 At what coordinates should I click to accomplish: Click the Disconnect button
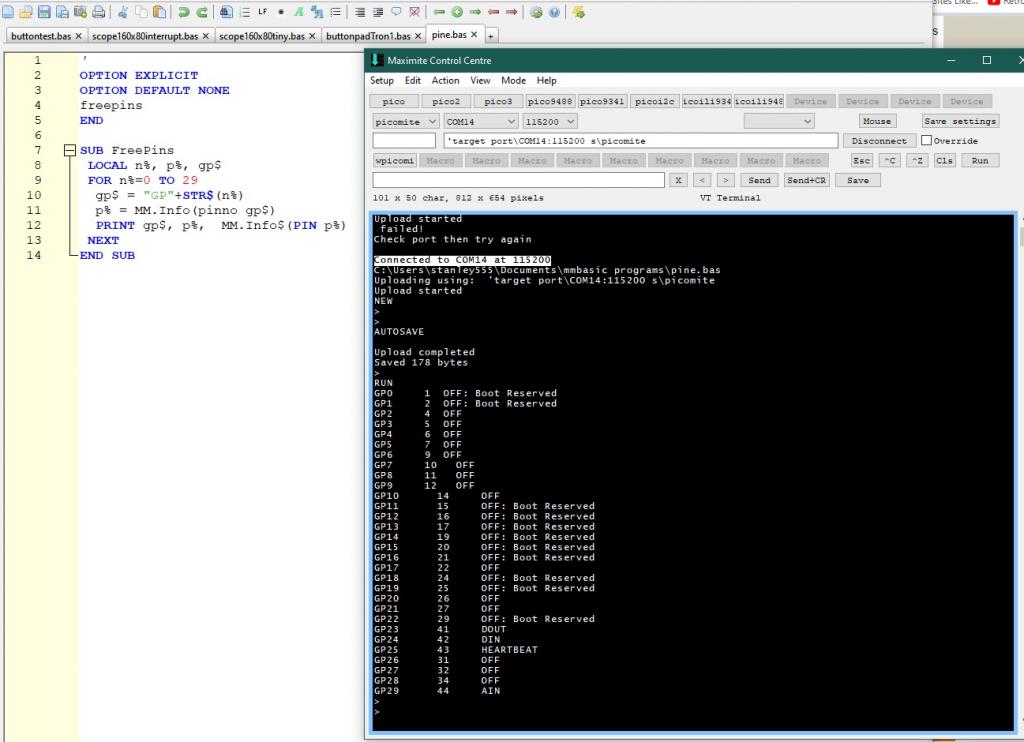879,141
